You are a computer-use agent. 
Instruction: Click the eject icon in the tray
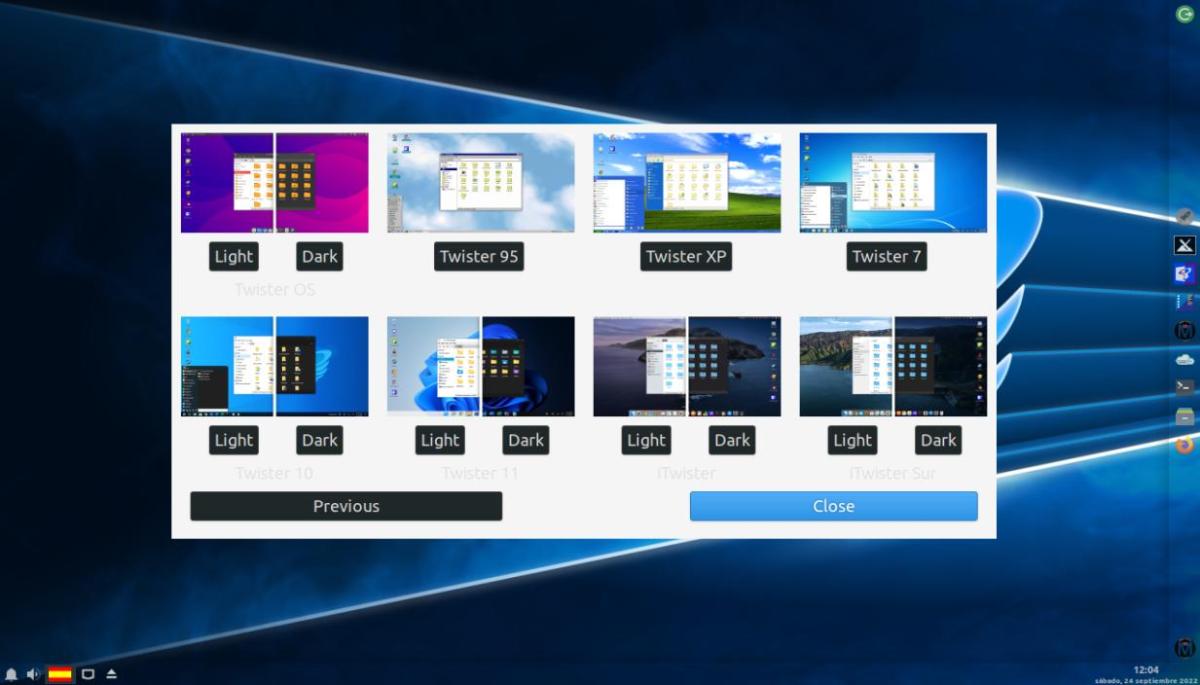click(111, 674)
